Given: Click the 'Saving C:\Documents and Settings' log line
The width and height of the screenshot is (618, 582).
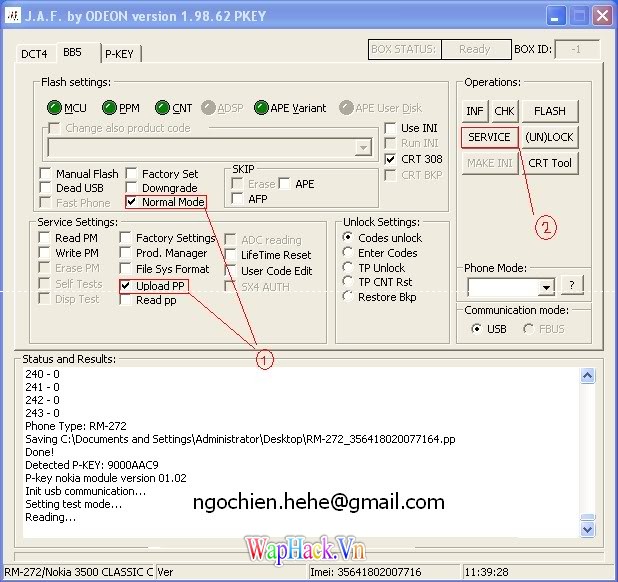Looking at the screenshot, I should click(240, 439).
